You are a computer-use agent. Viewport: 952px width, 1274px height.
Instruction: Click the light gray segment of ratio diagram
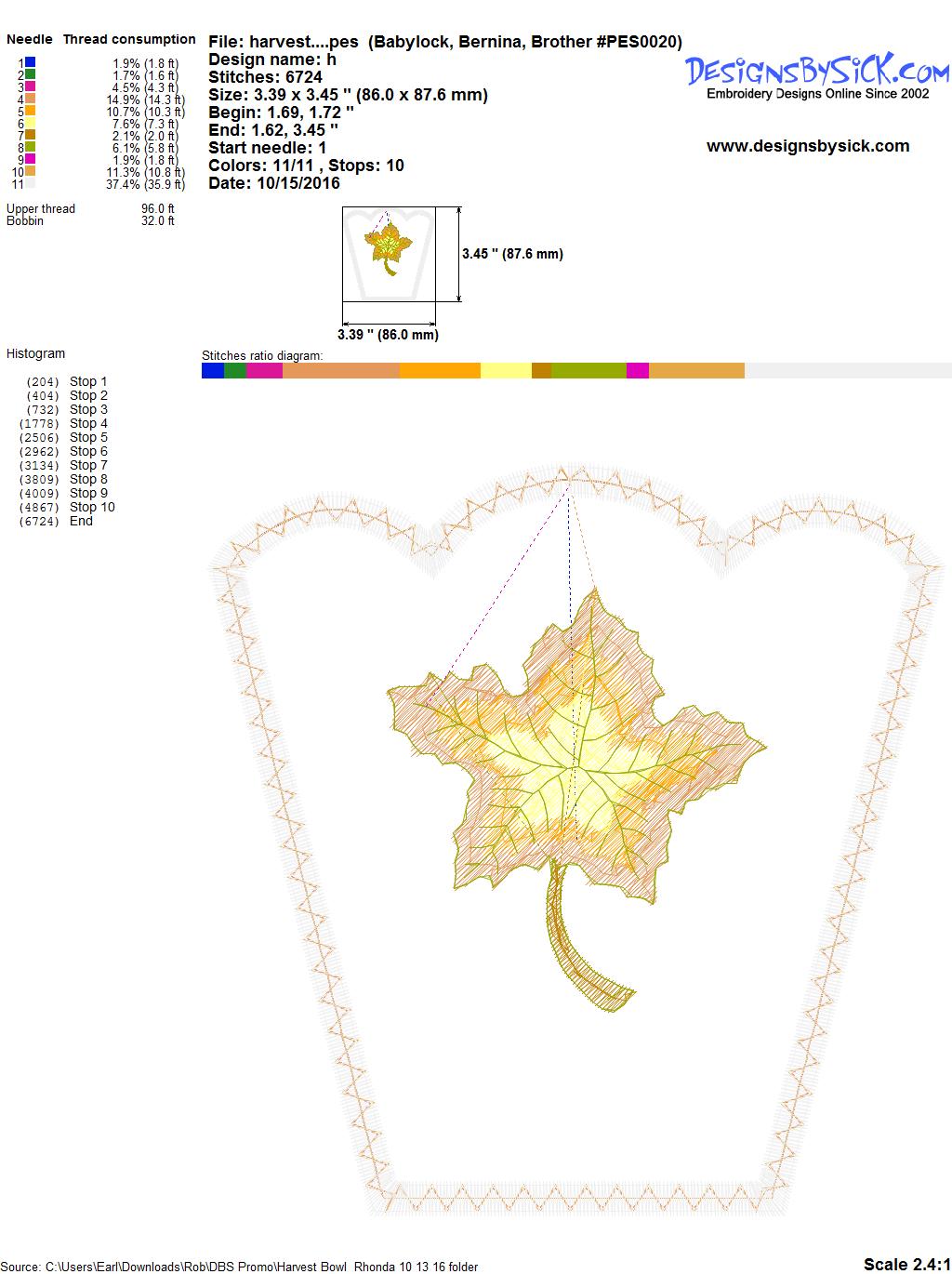pos(847,370)
